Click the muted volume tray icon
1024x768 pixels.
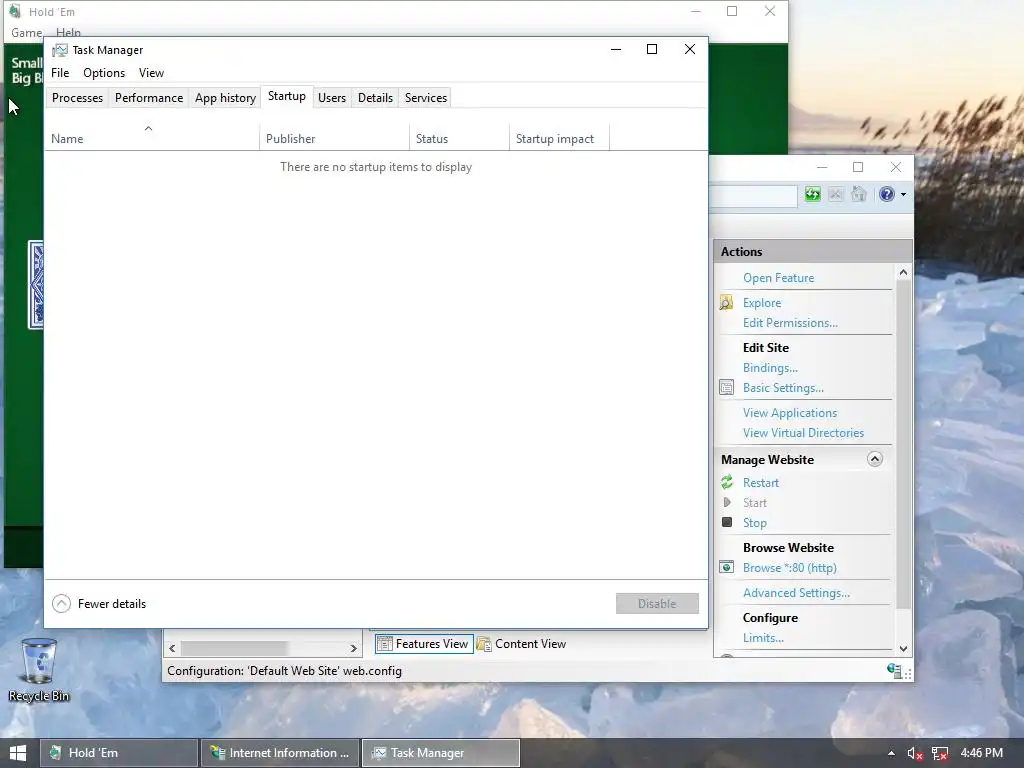pos(915,754)
